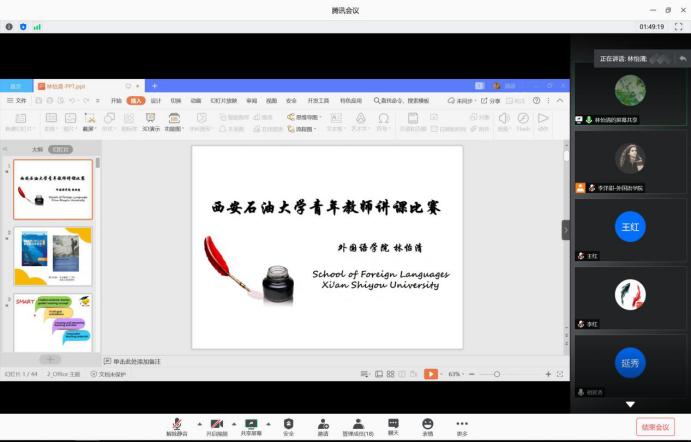Open the 文件 menu in WPS
The image size is (691, 442).
point(18,100)
